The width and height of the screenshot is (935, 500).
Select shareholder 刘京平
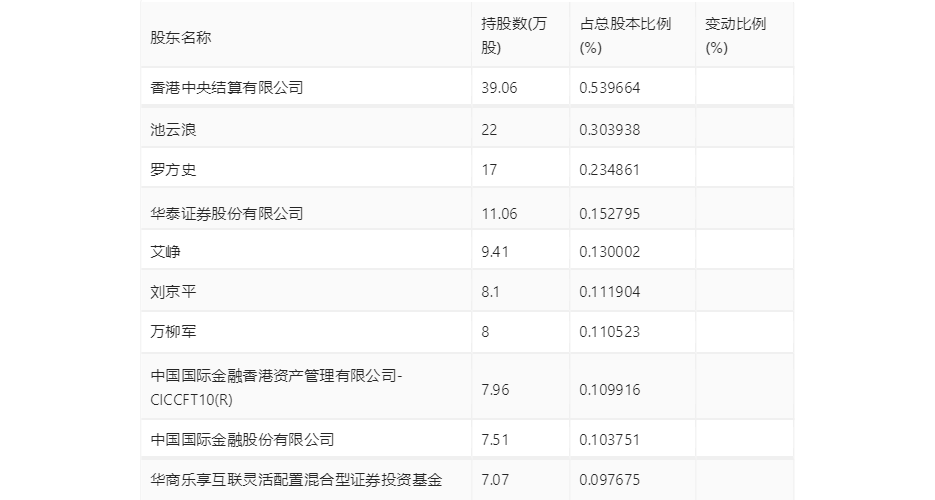coord(173,291)
